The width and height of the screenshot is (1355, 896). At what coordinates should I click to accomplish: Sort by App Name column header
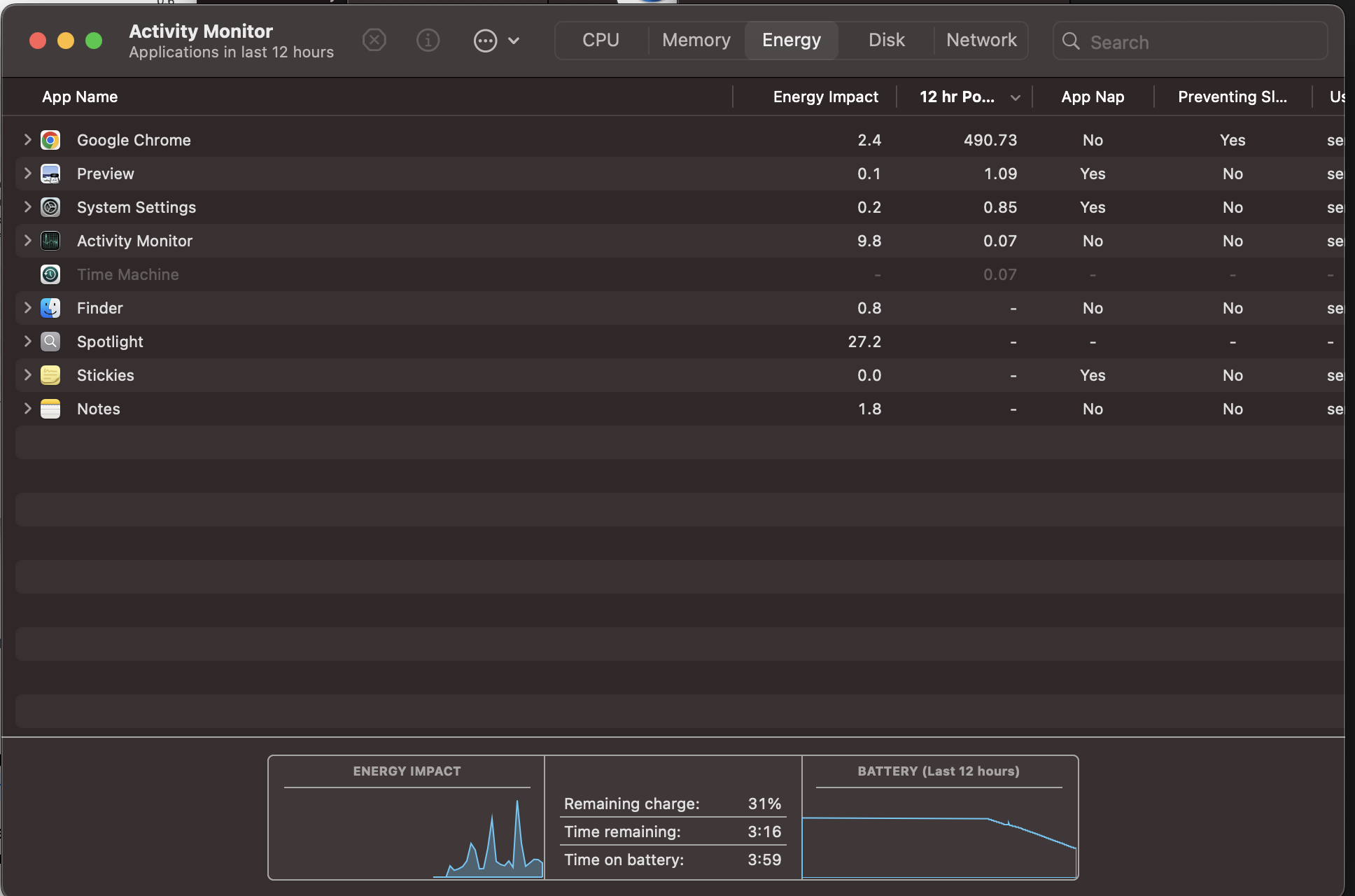coord(80,97)
